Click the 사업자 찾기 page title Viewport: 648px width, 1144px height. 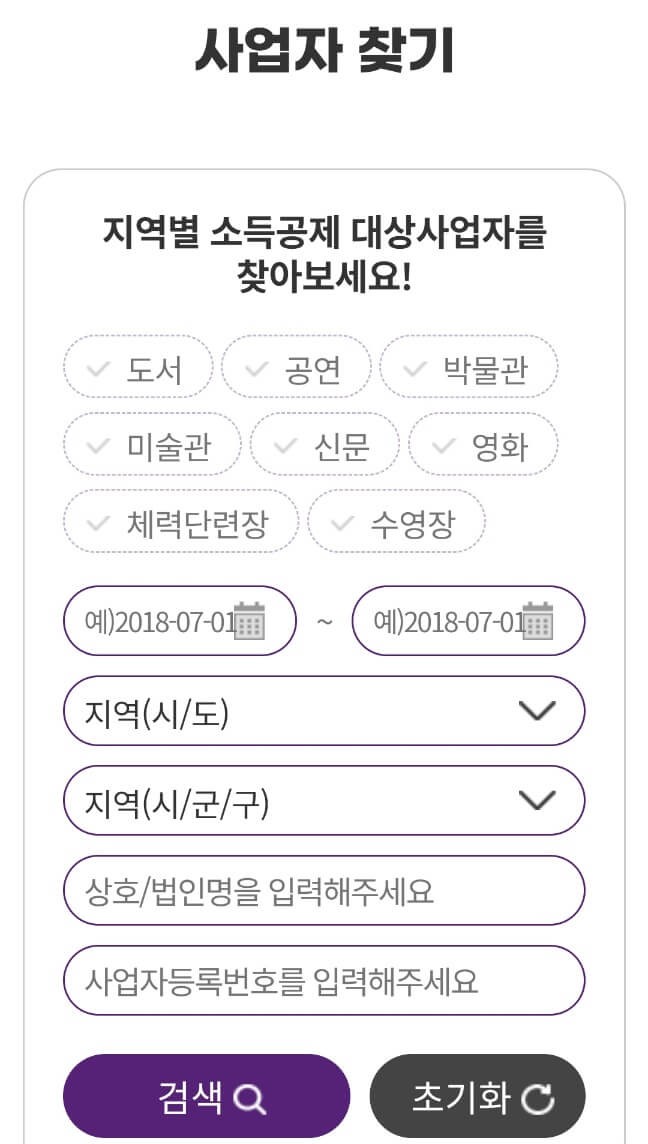[x=324, y=50]
